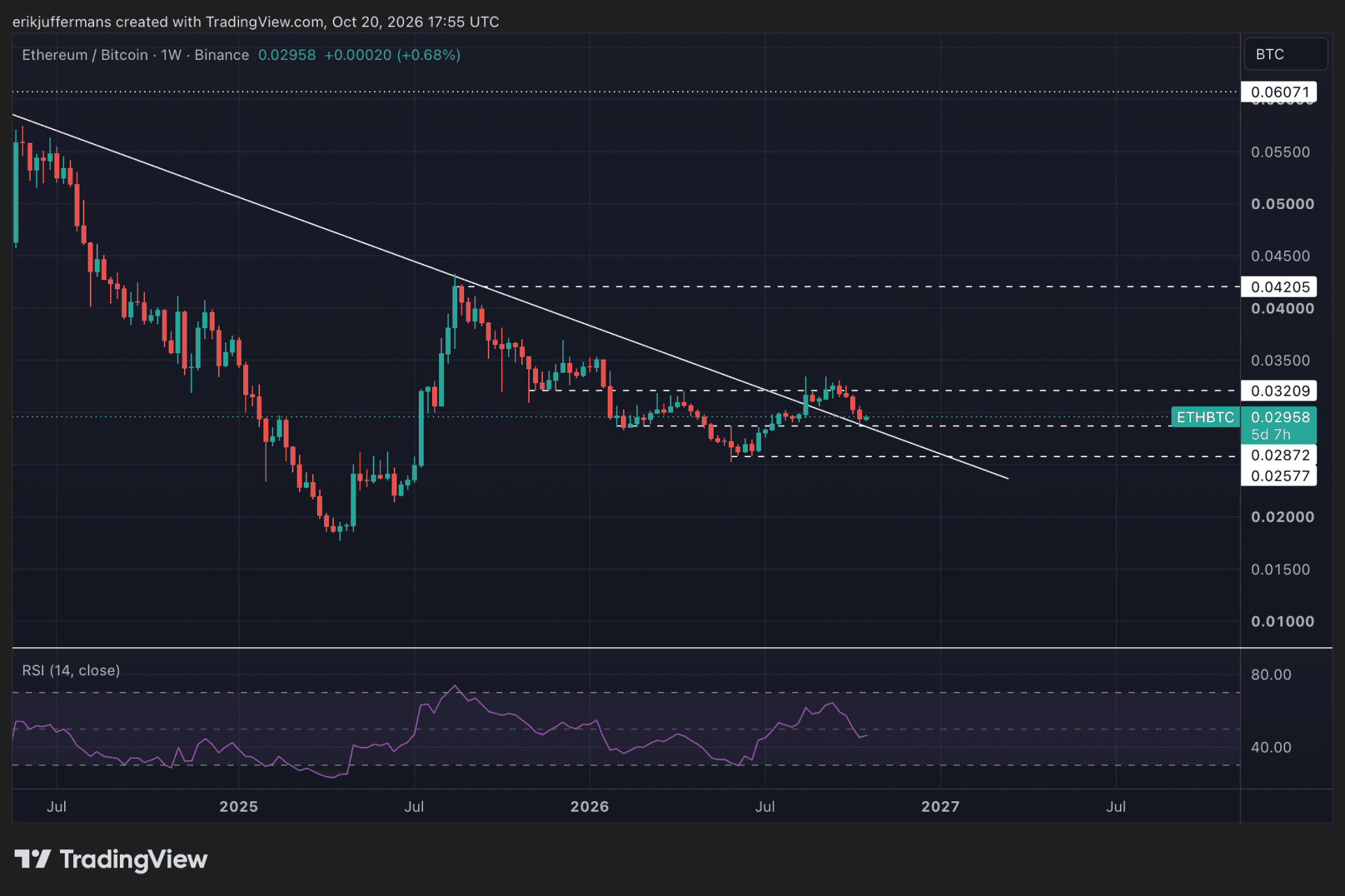This screenshot has height=896, width=1345.
Task: Click the RSI 80.00 scale value
Action: 1271,674
